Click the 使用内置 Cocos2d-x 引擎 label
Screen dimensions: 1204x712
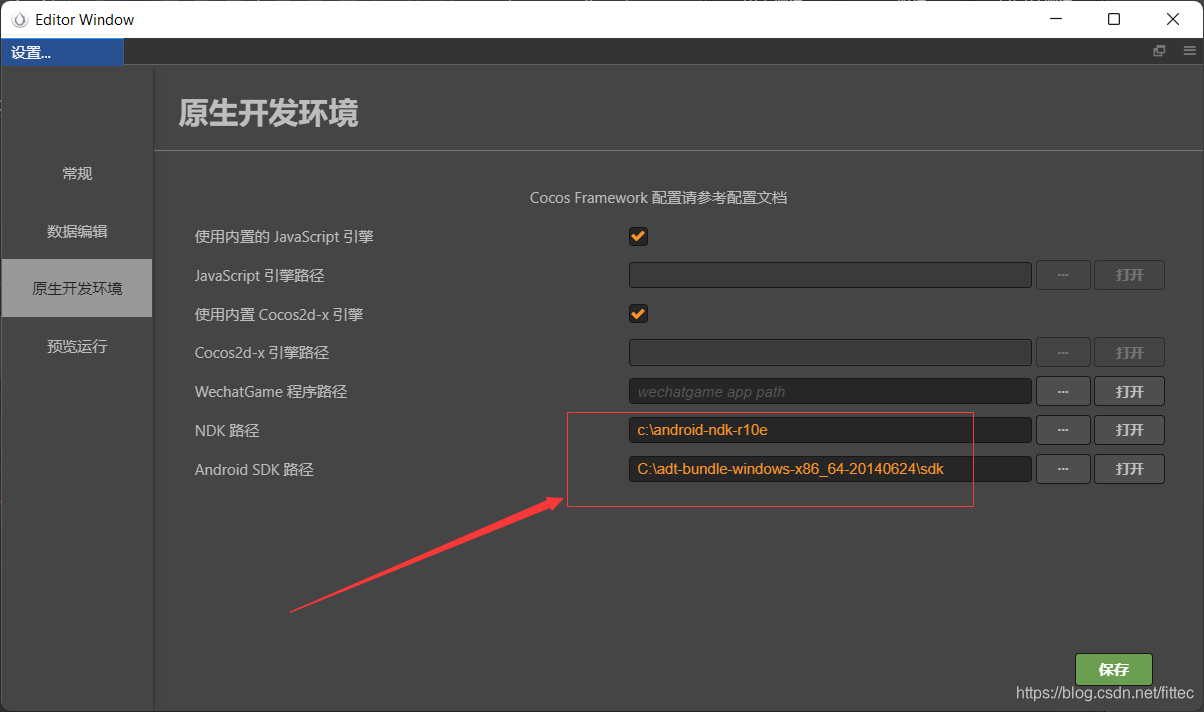[279, 315]
